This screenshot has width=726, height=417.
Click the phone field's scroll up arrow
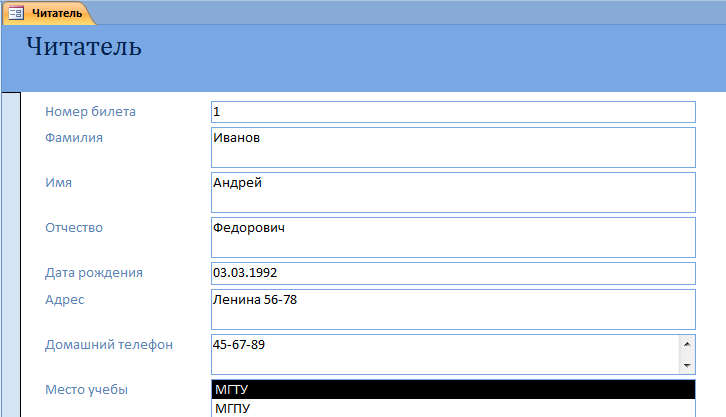coord(687,344)
